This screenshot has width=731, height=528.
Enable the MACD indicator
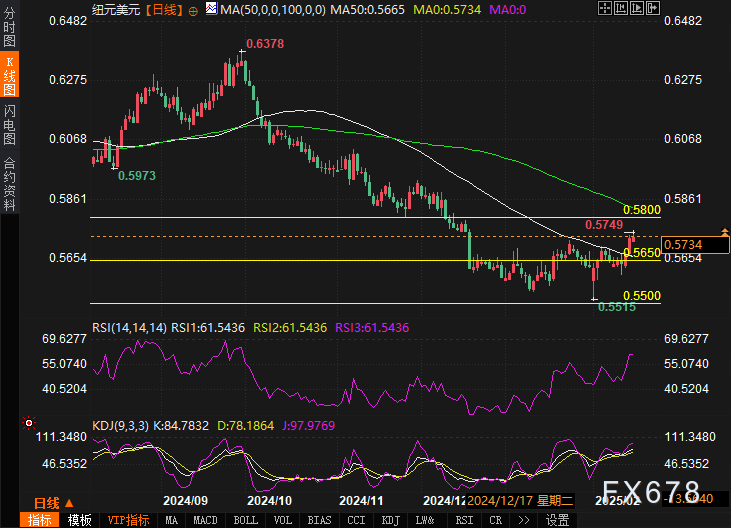[205, 520]
